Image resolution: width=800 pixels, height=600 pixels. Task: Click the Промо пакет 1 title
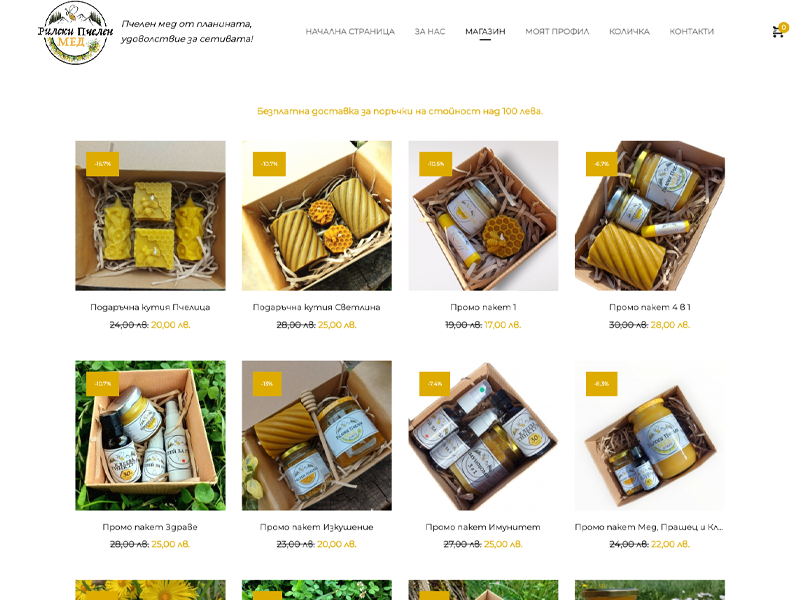483,307
